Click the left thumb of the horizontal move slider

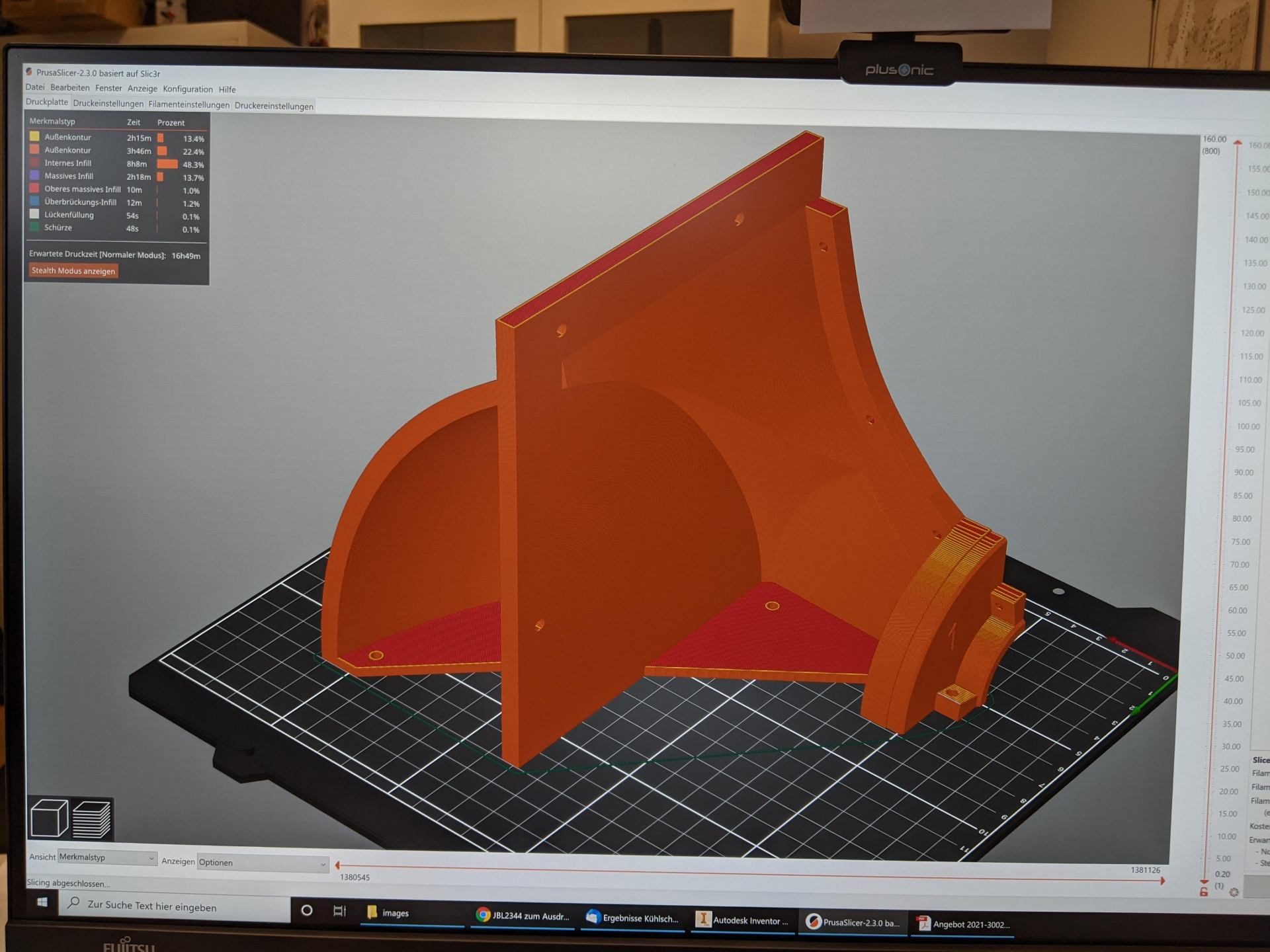[x=337, y=865]
